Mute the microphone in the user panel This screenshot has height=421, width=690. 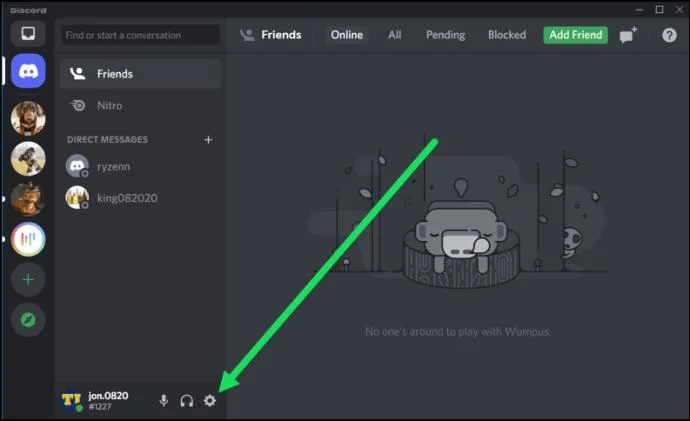164,401
